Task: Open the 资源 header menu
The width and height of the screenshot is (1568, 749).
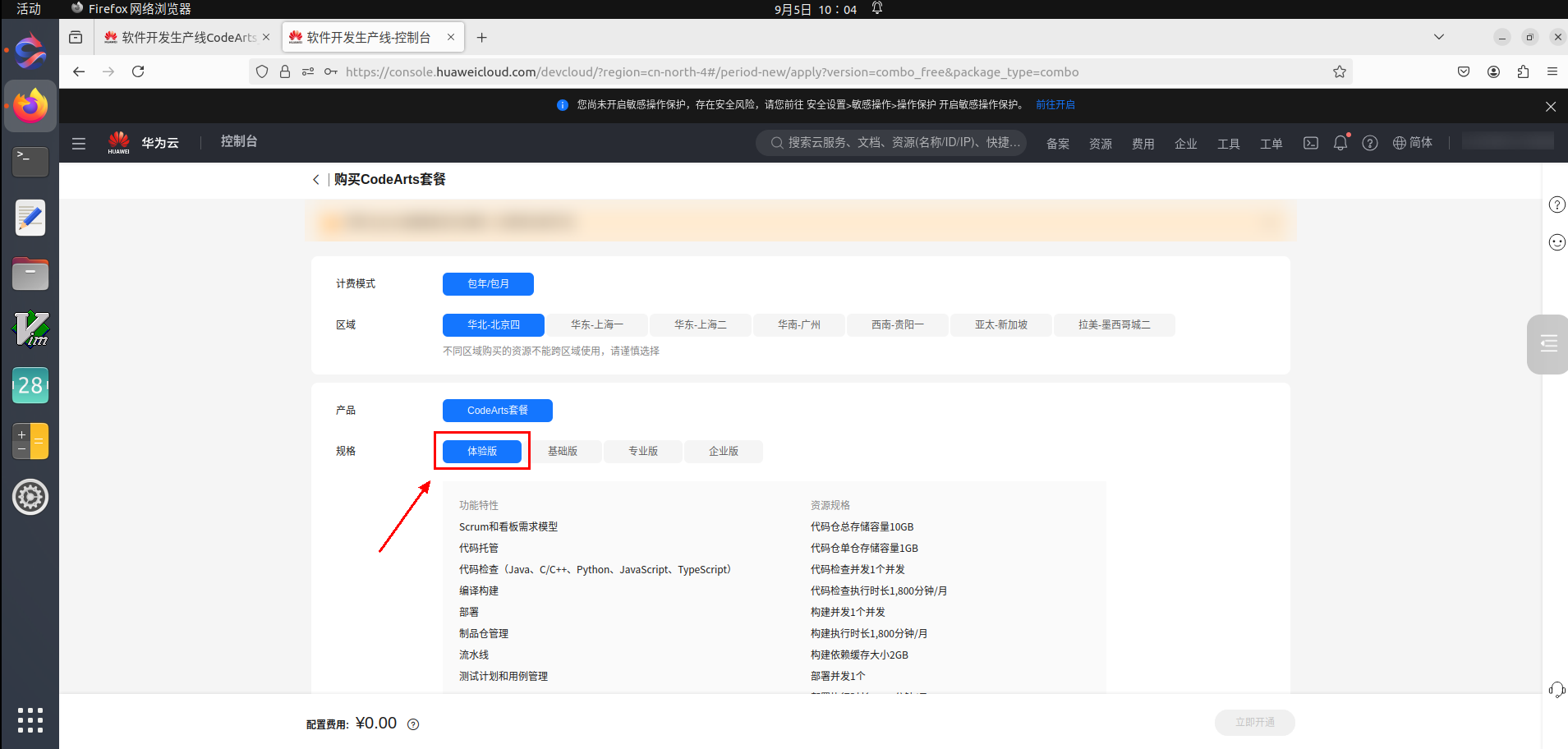Action: (x=1101, y=144)
